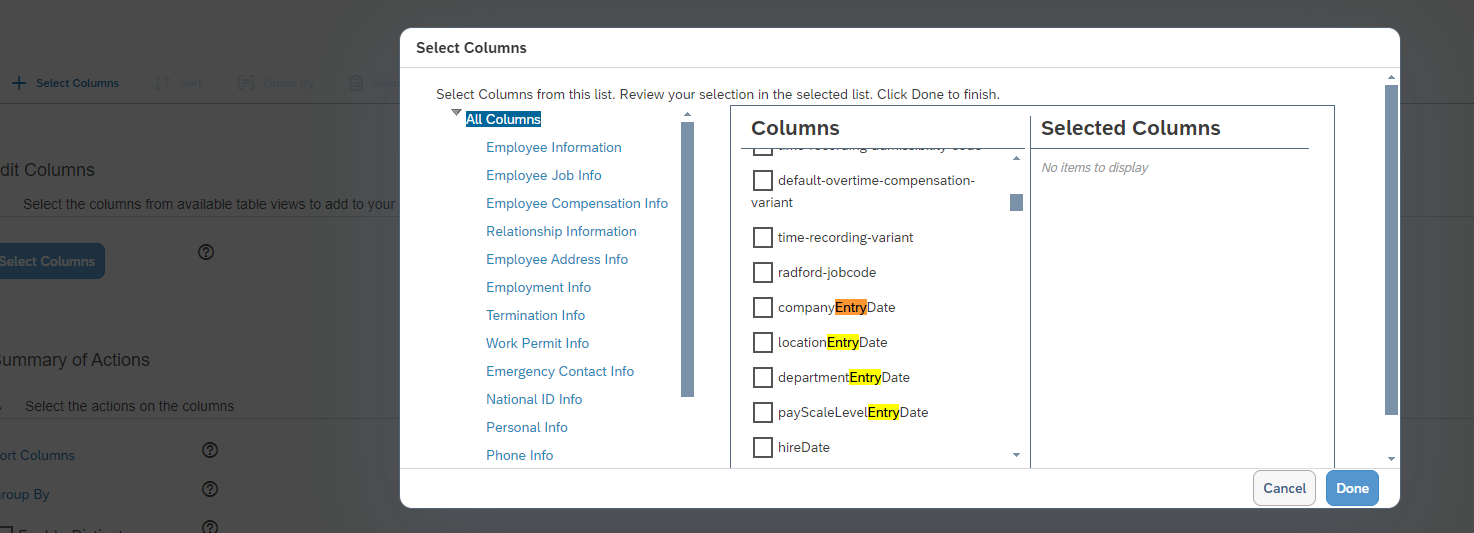
Task: Check the companyEntryDate checkbox
Action: pyautogui.click(x=763, y=307)
